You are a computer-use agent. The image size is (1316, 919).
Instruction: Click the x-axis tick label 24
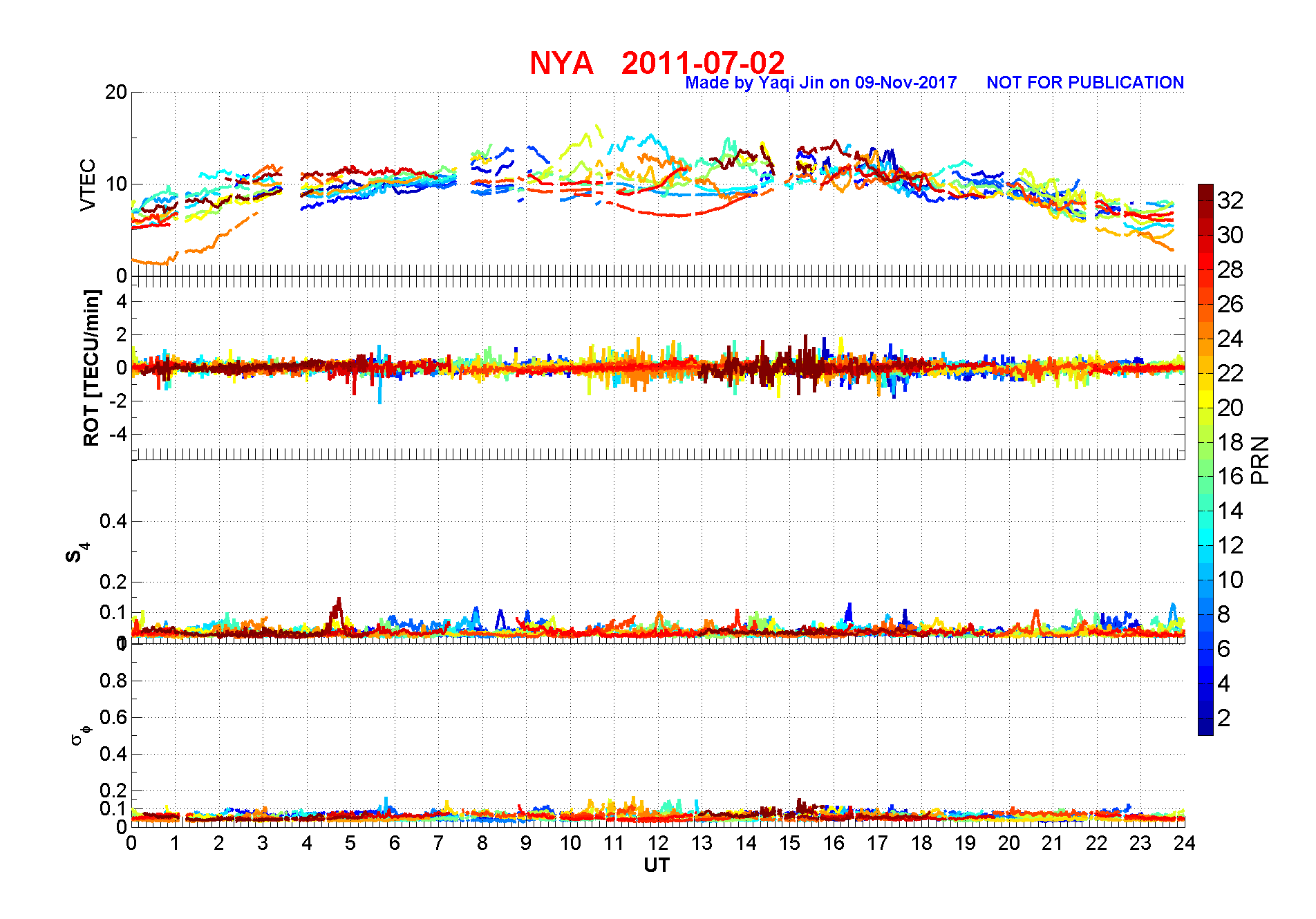1185,843
